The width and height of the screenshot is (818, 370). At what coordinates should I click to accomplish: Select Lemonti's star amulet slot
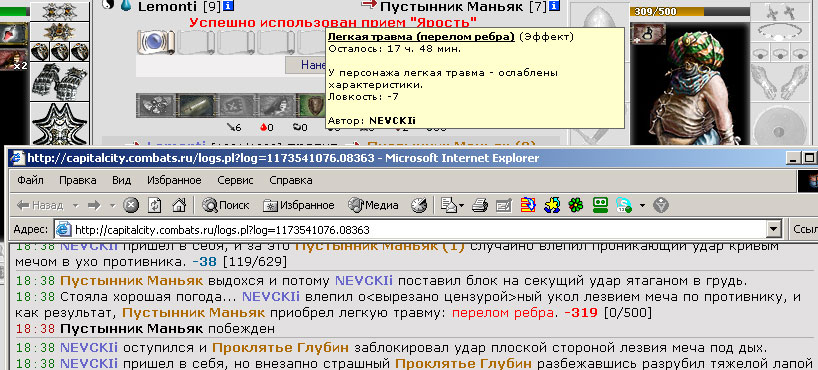(60, 32)
